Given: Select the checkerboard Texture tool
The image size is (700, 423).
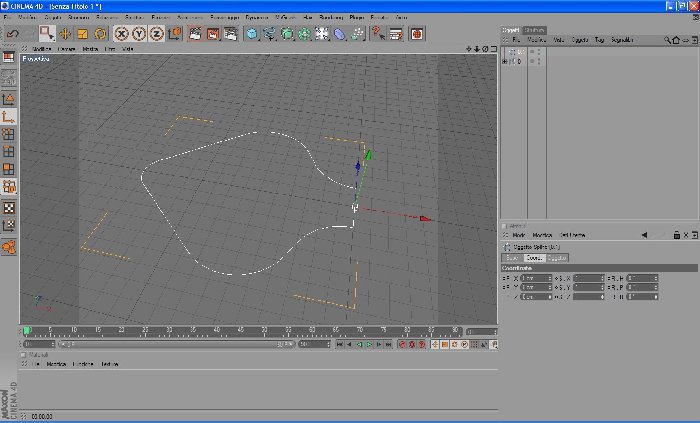Looking at the screenshot, I should pos(8,207).
